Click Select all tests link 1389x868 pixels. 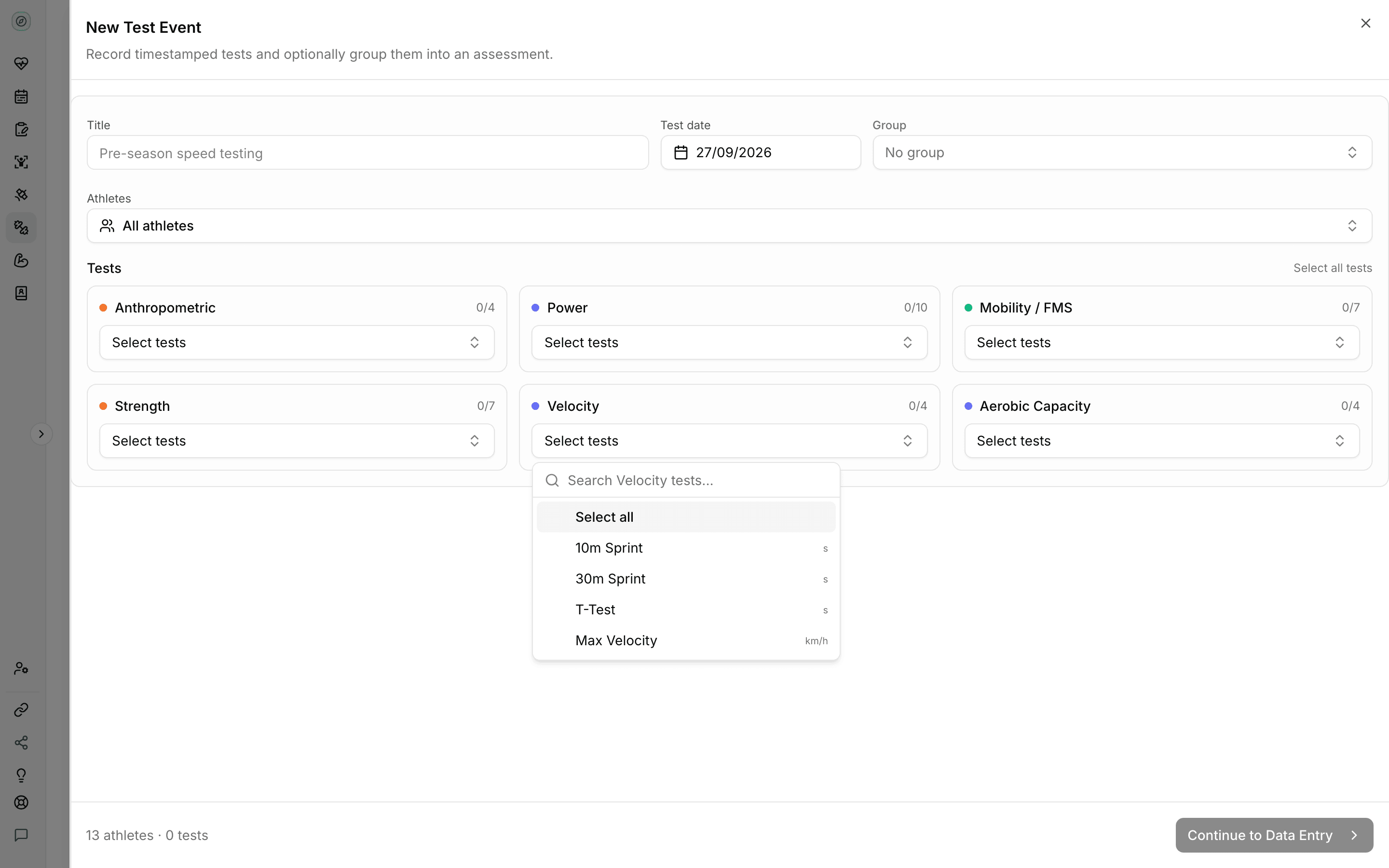(1332, 268)
